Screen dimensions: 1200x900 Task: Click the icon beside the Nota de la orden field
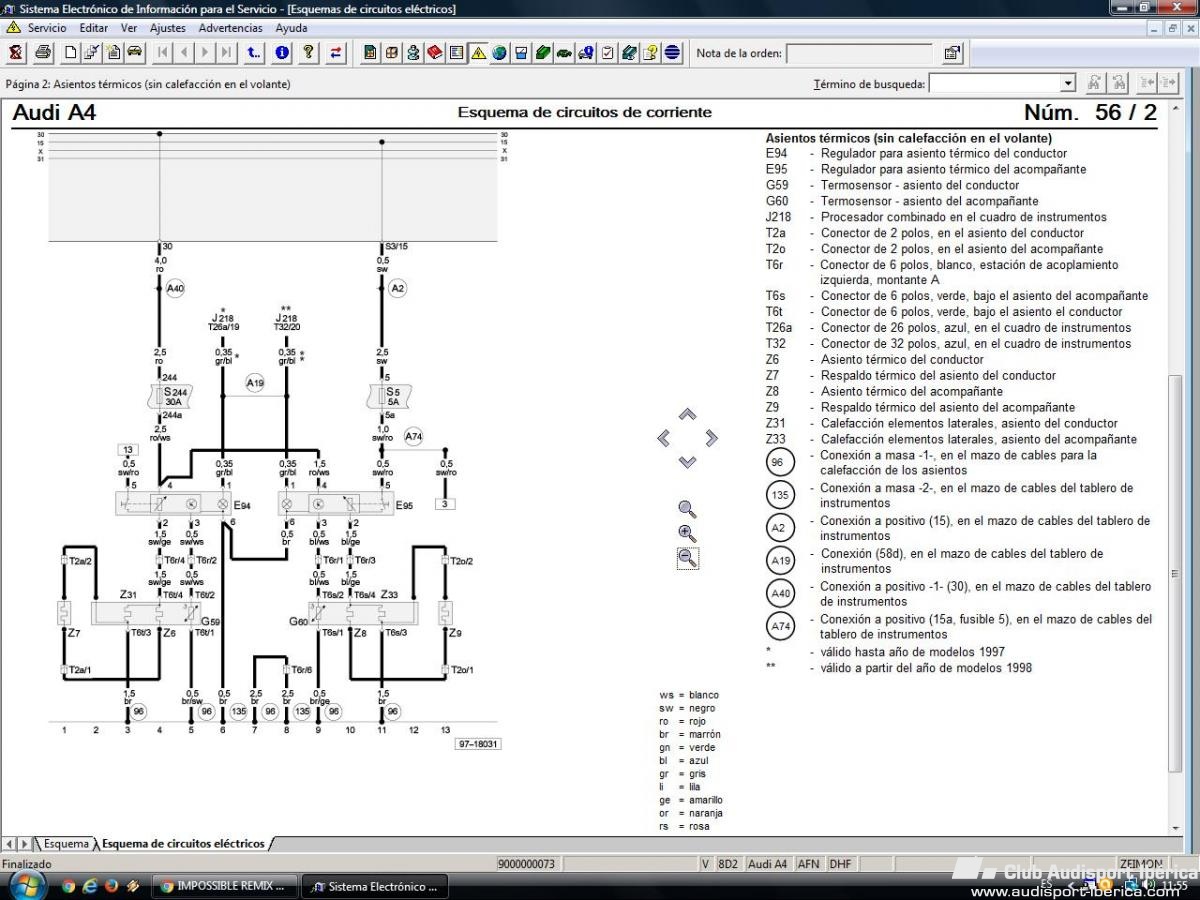point(952,53)
